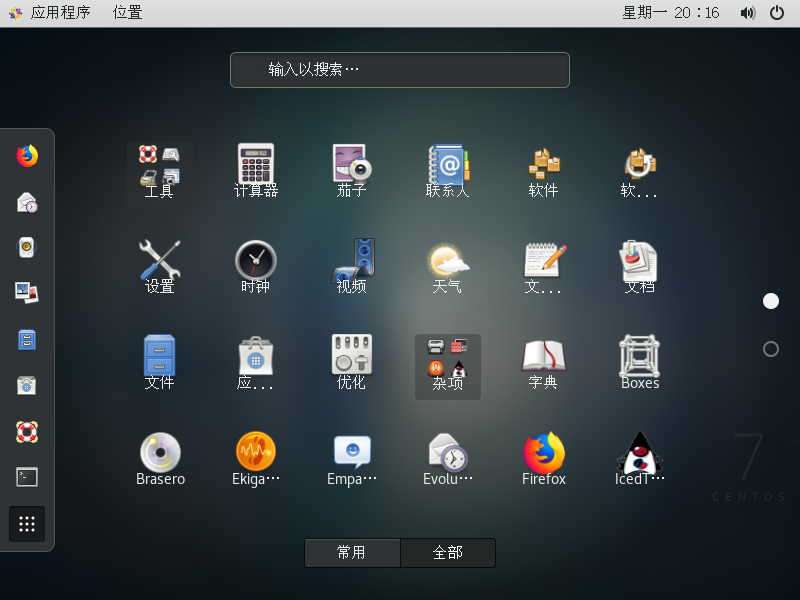Open the lifebuoy help icon in dock
Screen dimensions: 800x600
pos(27,432)
